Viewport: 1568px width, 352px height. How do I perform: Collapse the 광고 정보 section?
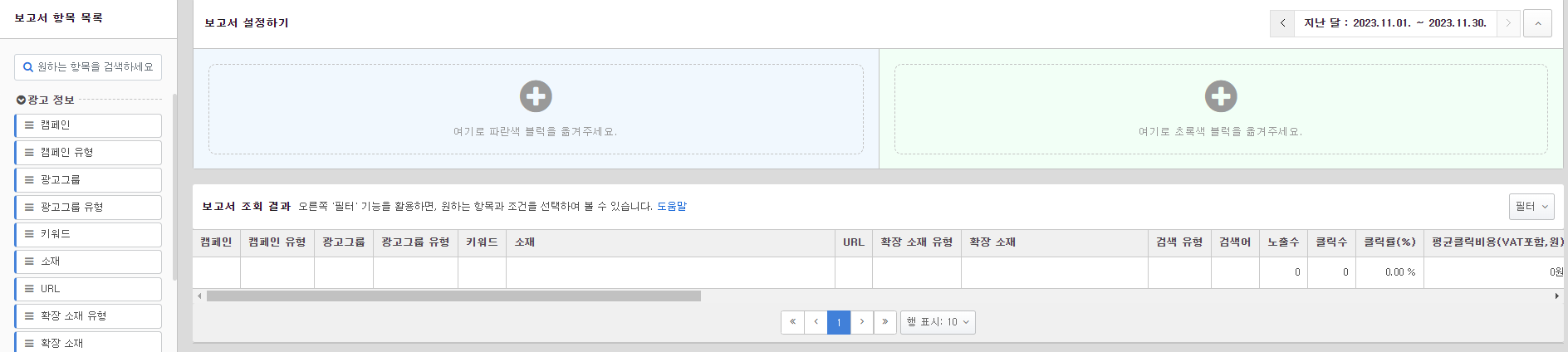22,100
